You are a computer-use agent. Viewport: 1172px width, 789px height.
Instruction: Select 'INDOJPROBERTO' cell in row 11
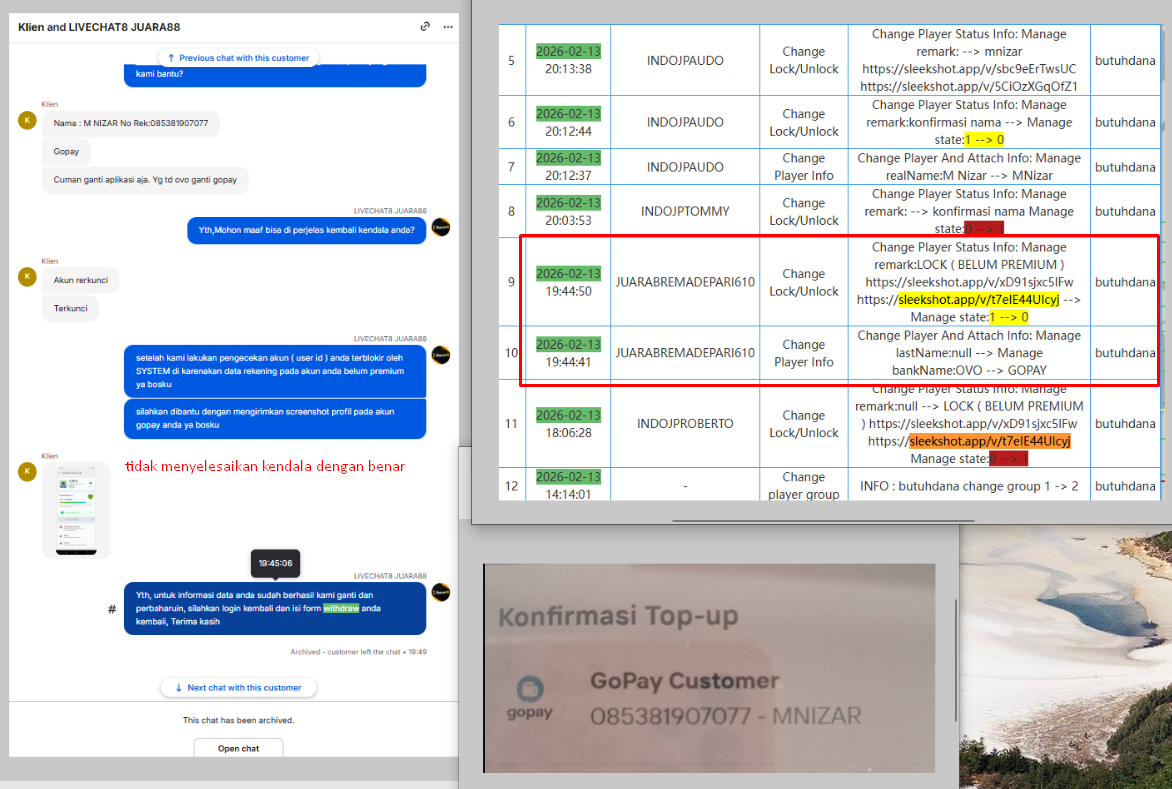pyautogui.click(x=685, y=424)
